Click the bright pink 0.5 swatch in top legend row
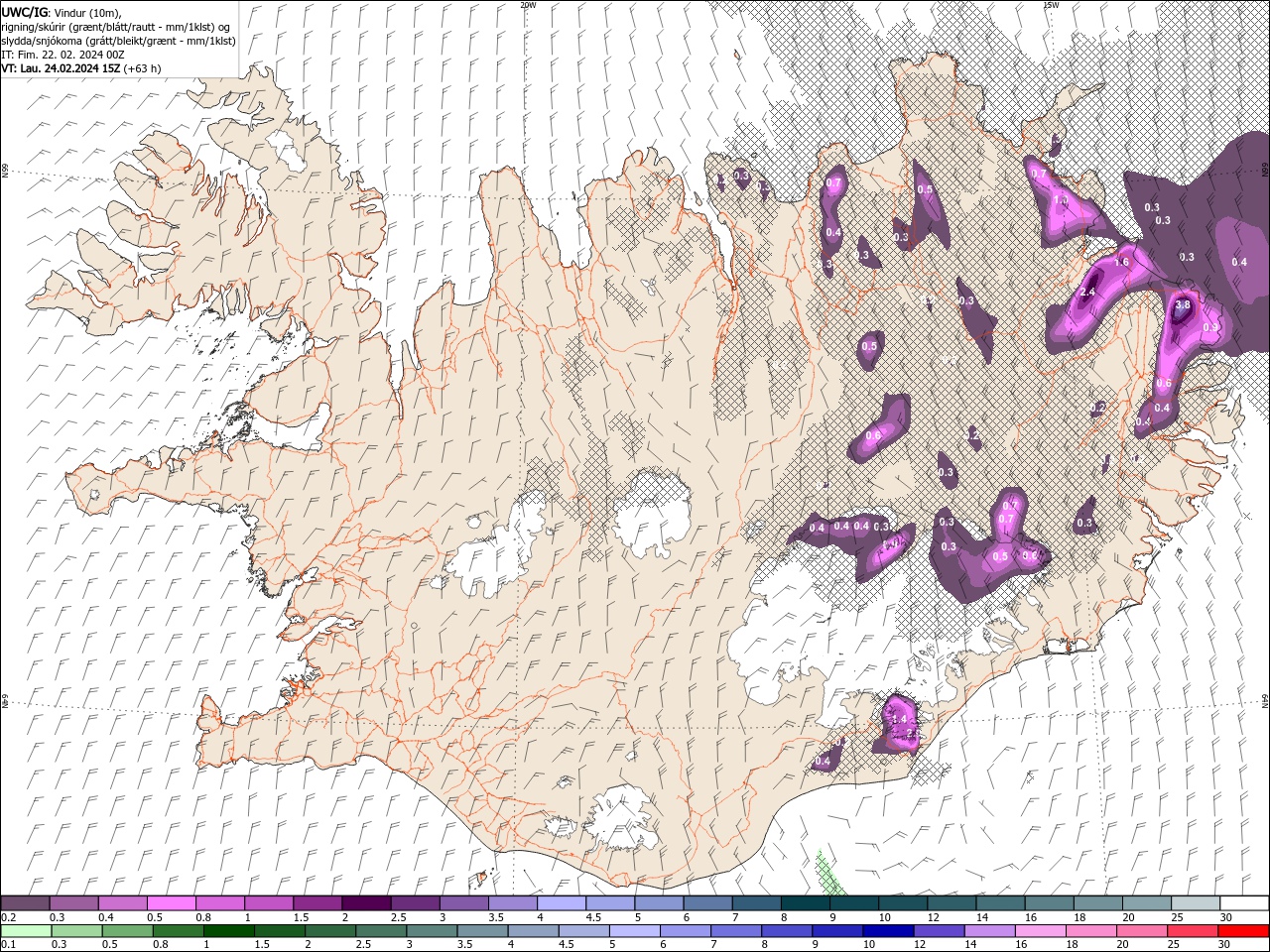The height and width of the screenshot is (952, 1270). click(171, 903)
